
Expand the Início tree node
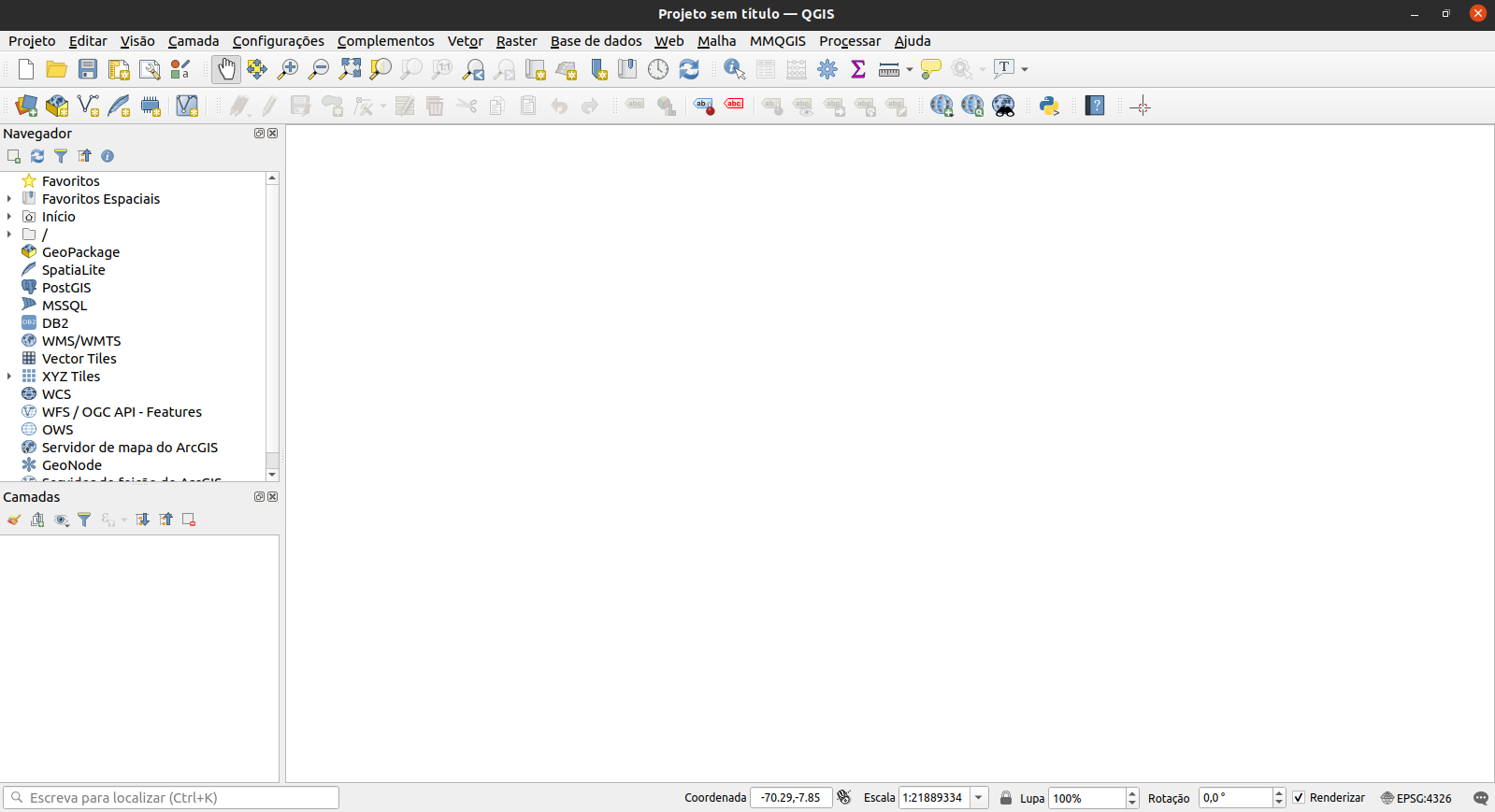coord(9,217)
